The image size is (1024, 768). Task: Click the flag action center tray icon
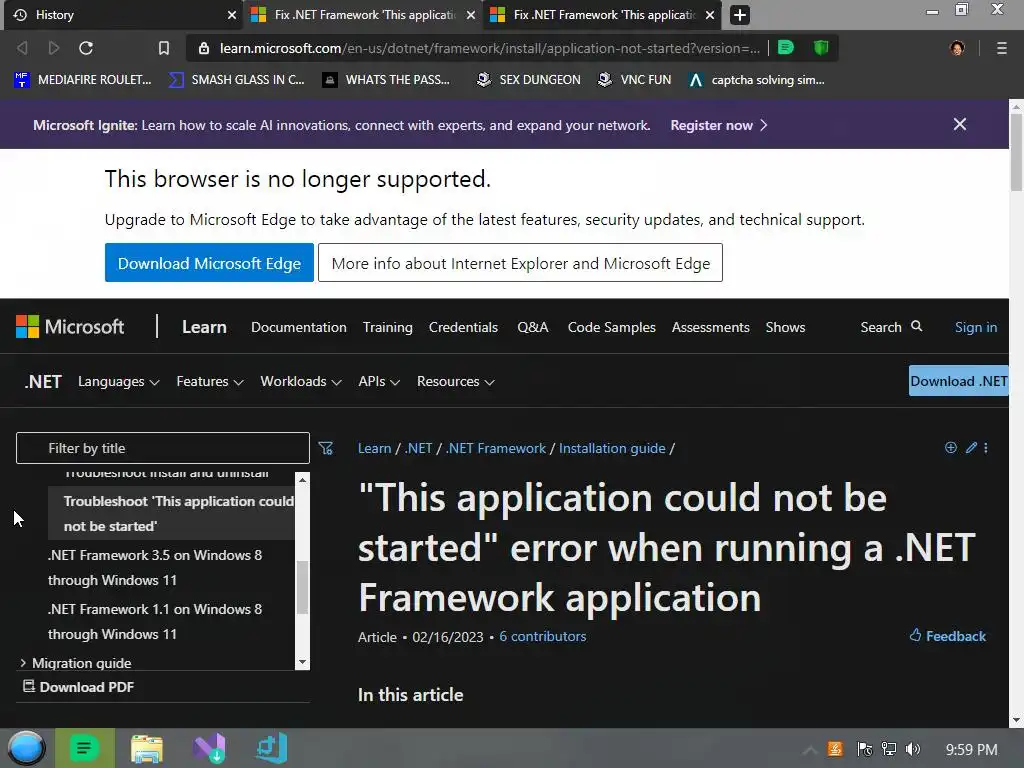tap(864, 749)
